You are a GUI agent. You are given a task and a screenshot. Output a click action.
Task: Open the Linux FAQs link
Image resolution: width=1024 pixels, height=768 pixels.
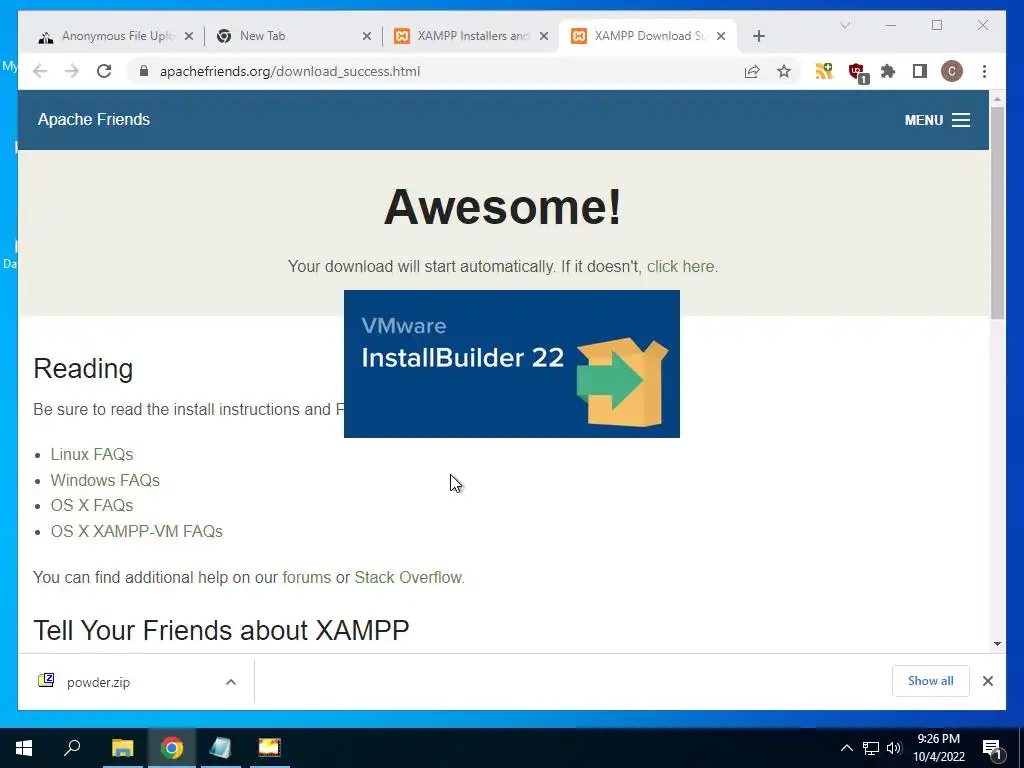click(x=91, y=455)
